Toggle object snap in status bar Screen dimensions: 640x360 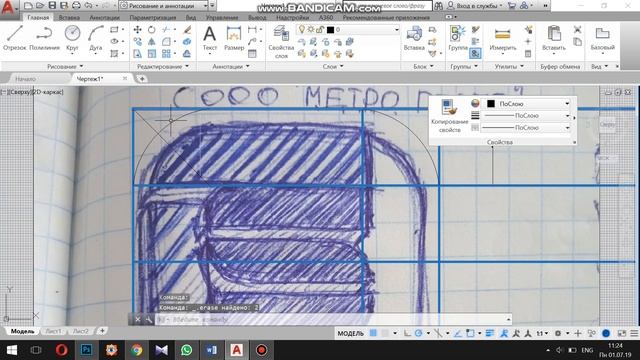pos(470,333)
